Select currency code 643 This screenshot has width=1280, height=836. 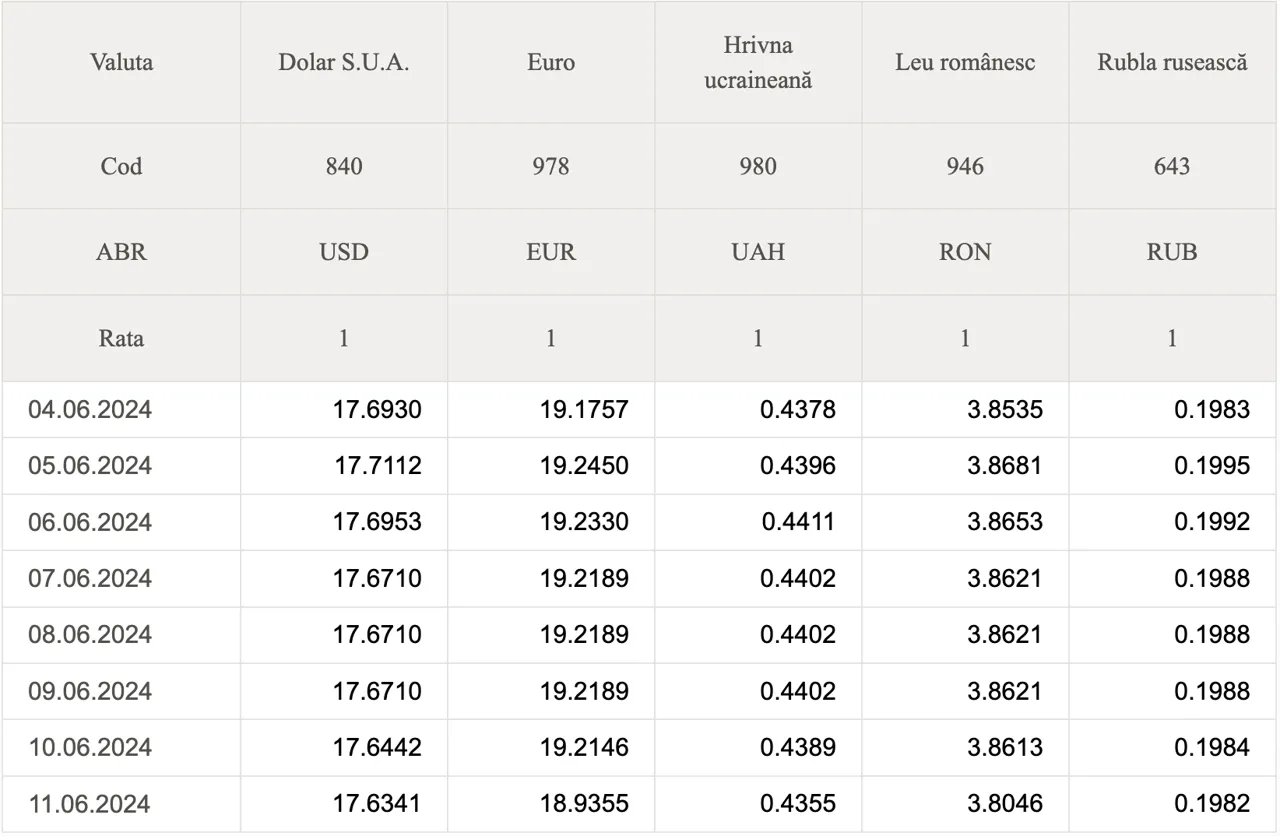pyautogui.click(x=1172, y=166)
